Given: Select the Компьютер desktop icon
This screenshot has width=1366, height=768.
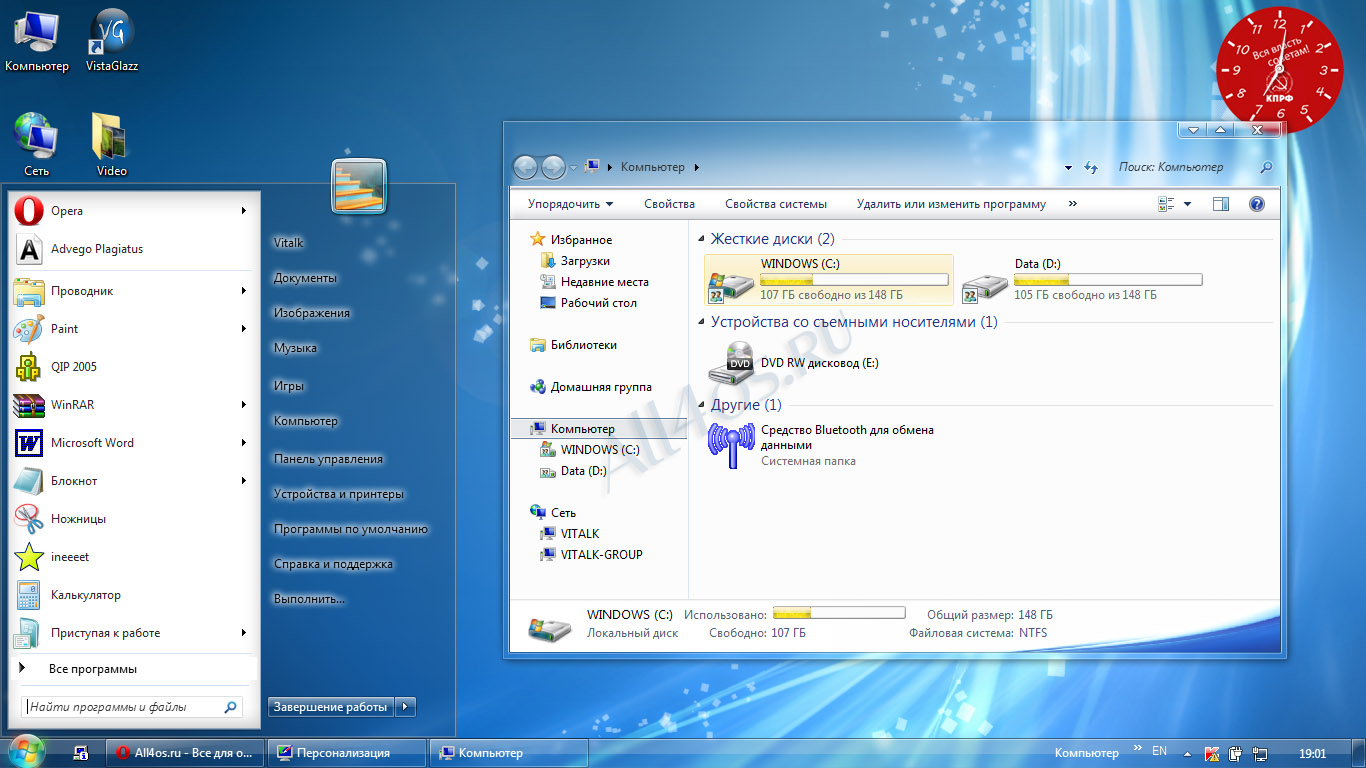Looking at the screenshot, I should point(37,40).
